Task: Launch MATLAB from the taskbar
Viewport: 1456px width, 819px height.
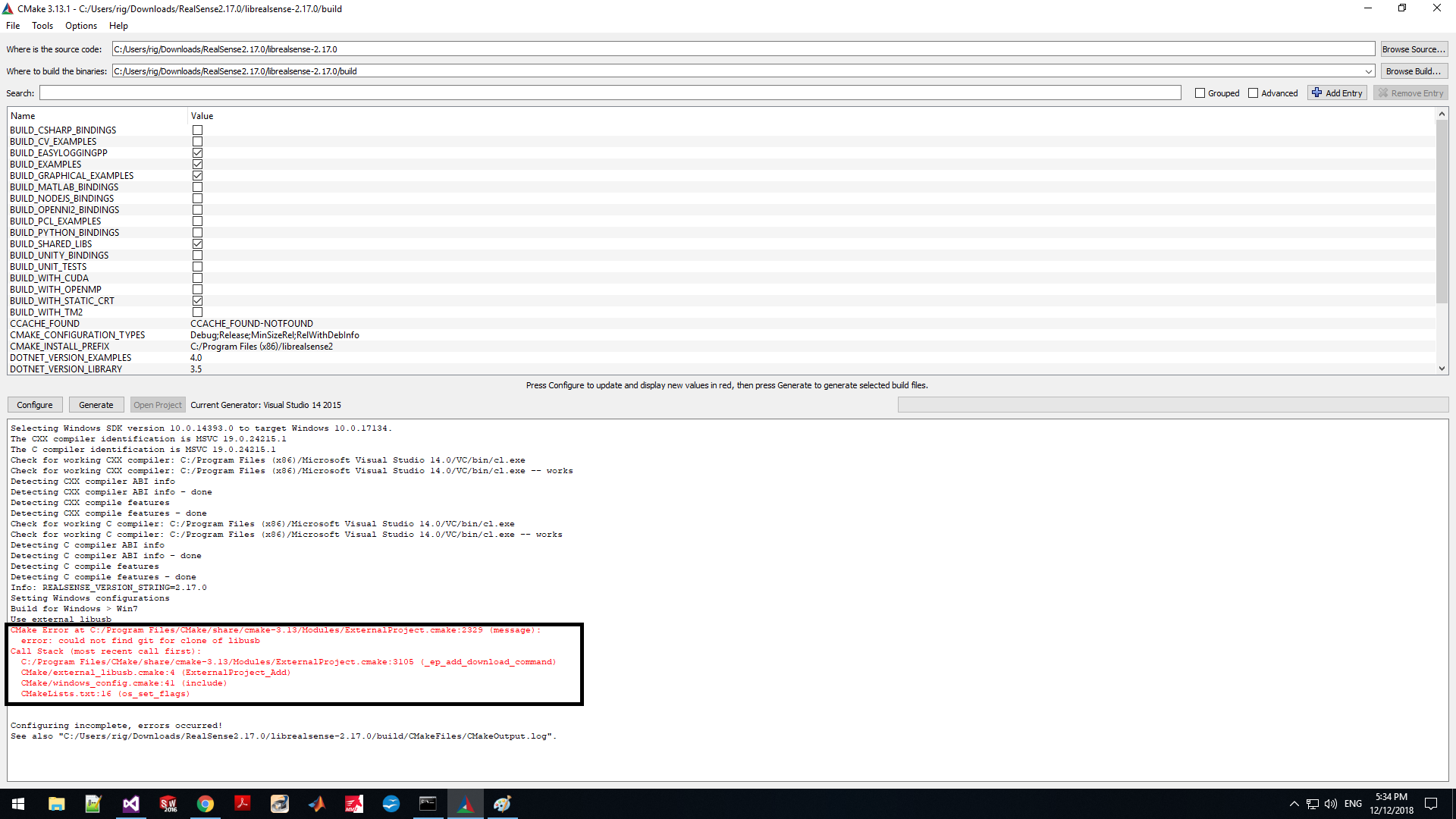Action: [x=316, y=803]
